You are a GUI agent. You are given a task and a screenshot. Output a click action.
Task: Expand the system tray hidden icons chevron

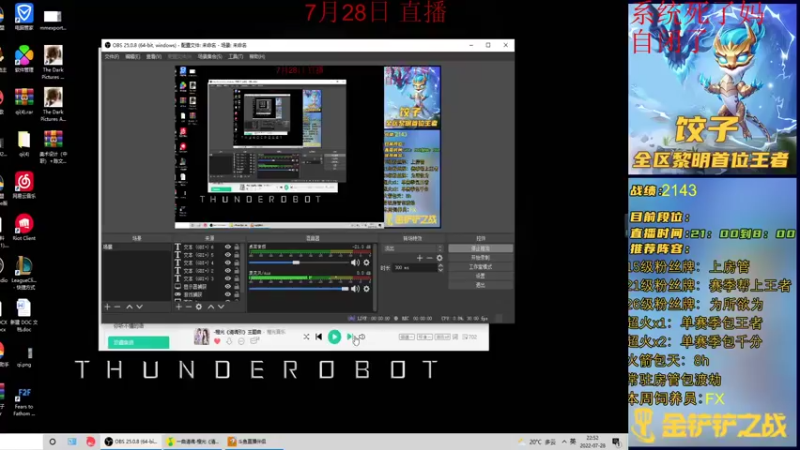tap(564, 442)
